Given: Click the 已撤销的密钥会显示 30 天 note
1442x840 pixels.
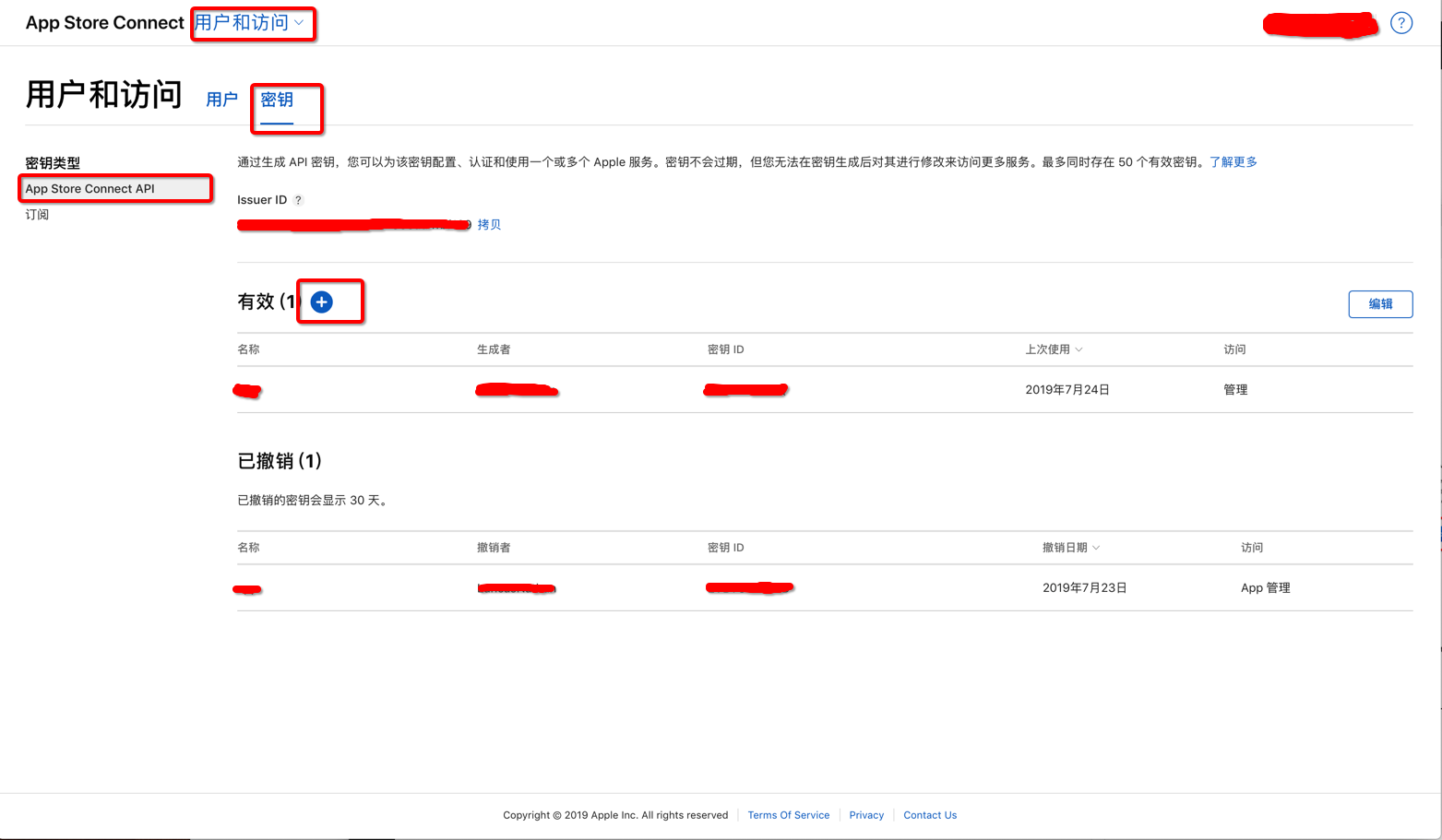Looking at the screenshot, I should pos(313,501).
